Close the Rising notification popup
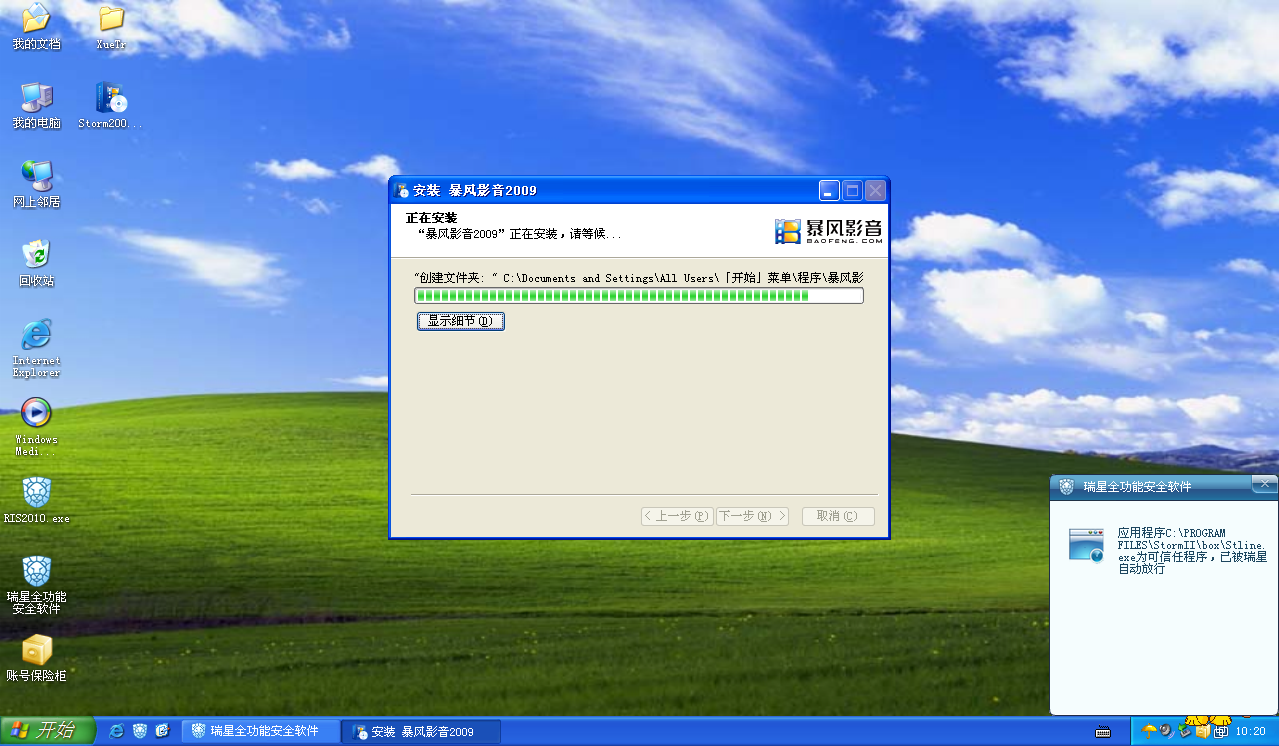The width and height of the screenshot is (1279, 746). 1265,484
